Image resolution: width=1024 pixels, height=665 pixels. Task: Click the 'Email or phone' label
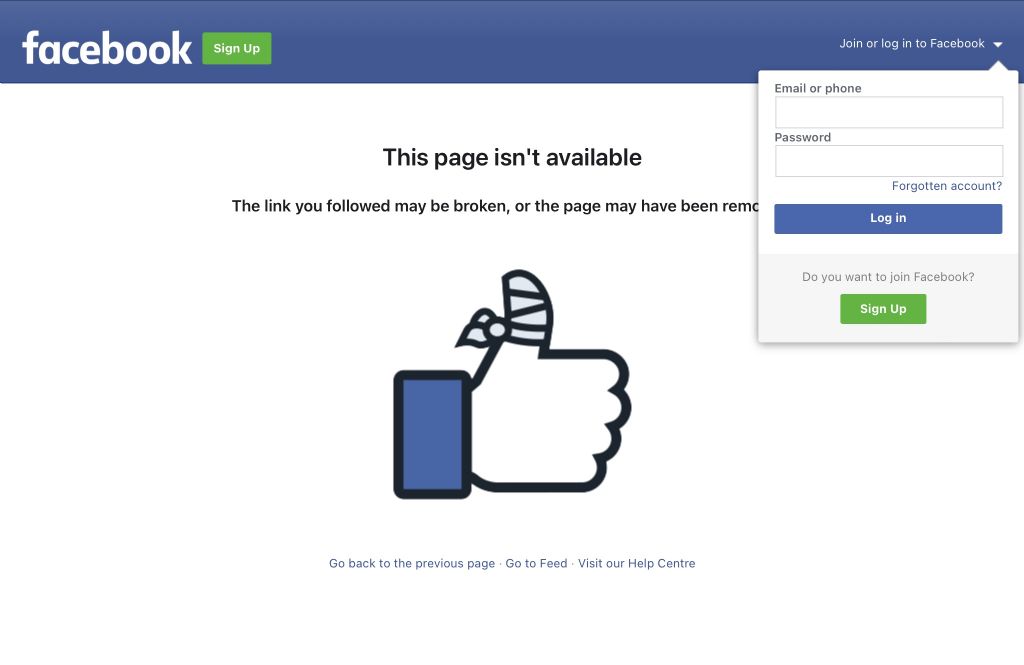pos(818,88)
